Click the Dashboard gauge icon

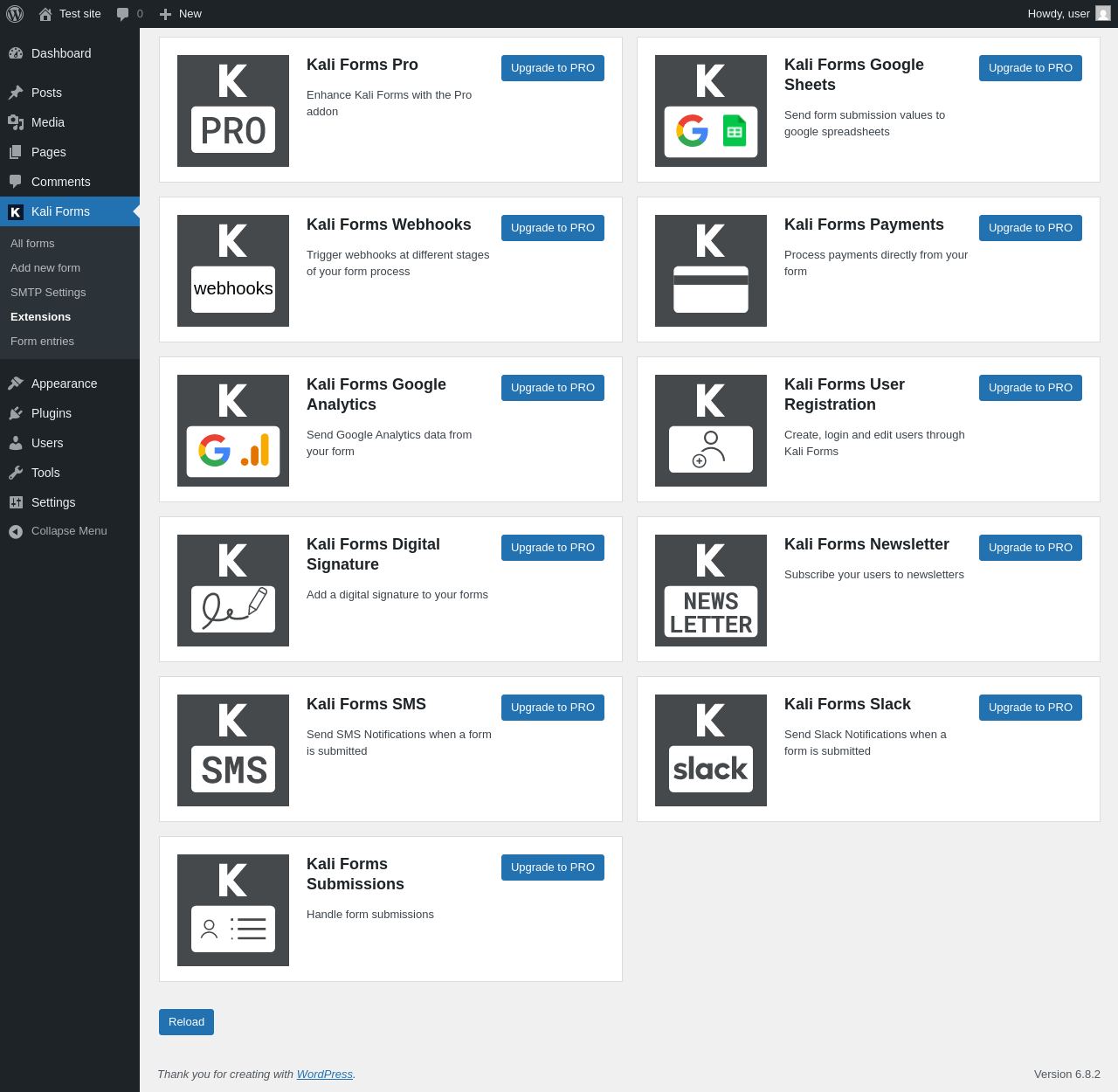coord(16,53)
